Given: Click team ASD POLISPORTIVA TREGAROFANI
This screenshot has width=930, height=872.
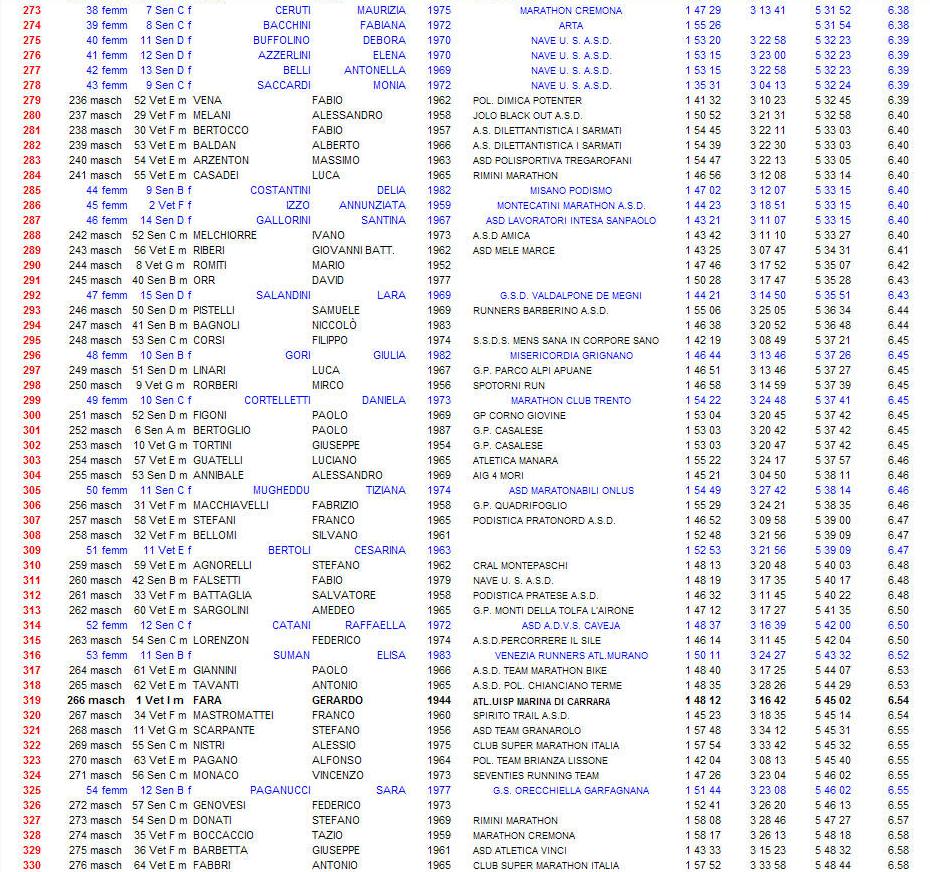Looking at the screenshot, I should tap(552, 161).
